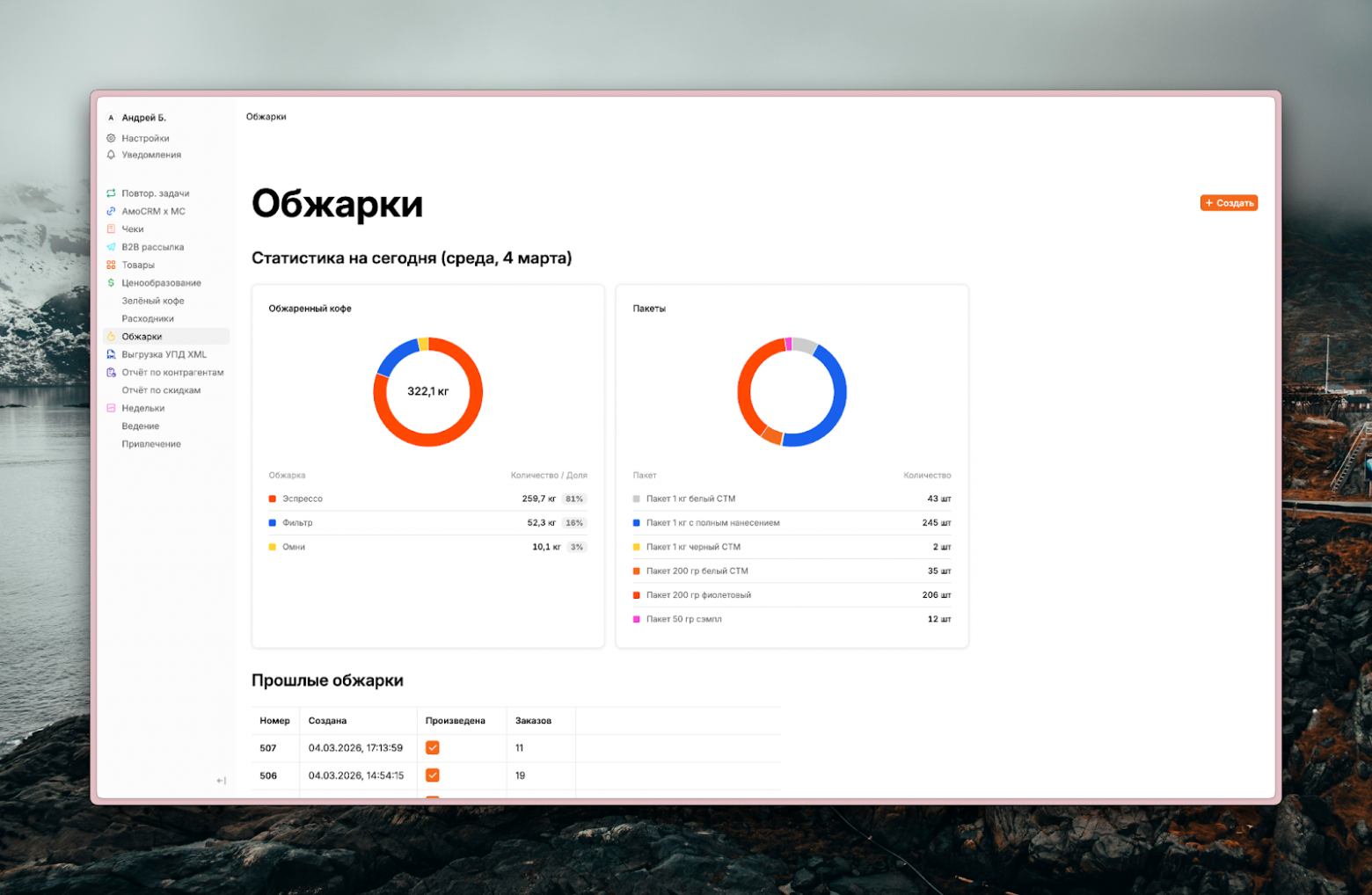Viewport: 1372px width, 895px height.
Task: Click the Уведомления bell icon
Action: tap(111, 155)
